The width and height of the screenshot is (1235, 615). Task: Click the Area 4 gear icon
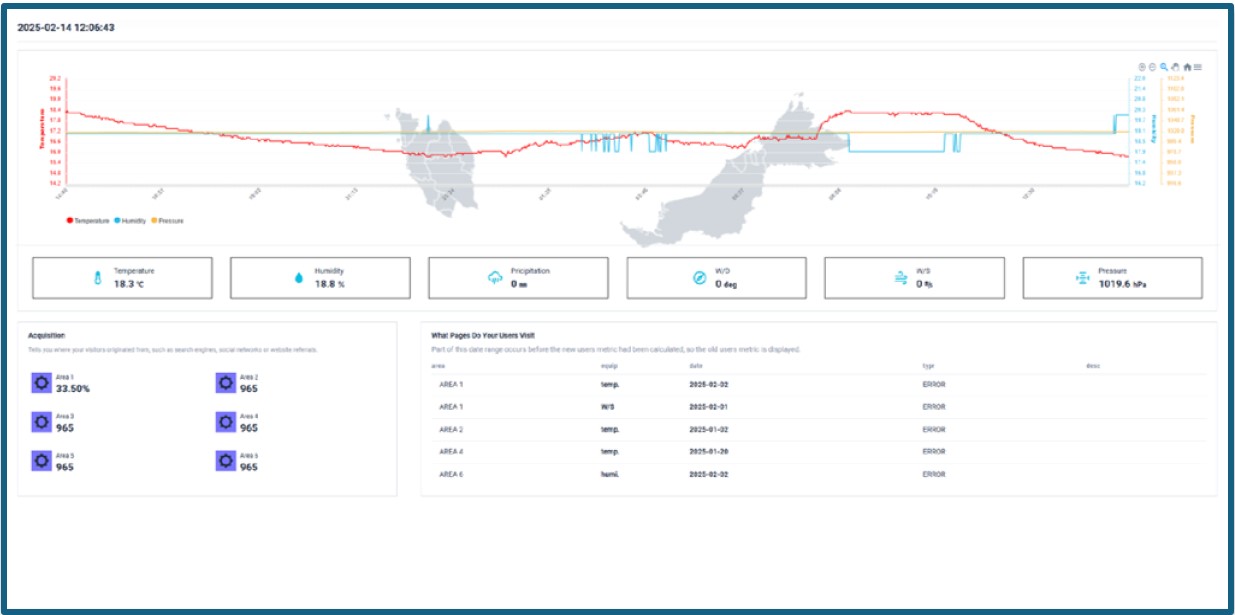(225, 422)
